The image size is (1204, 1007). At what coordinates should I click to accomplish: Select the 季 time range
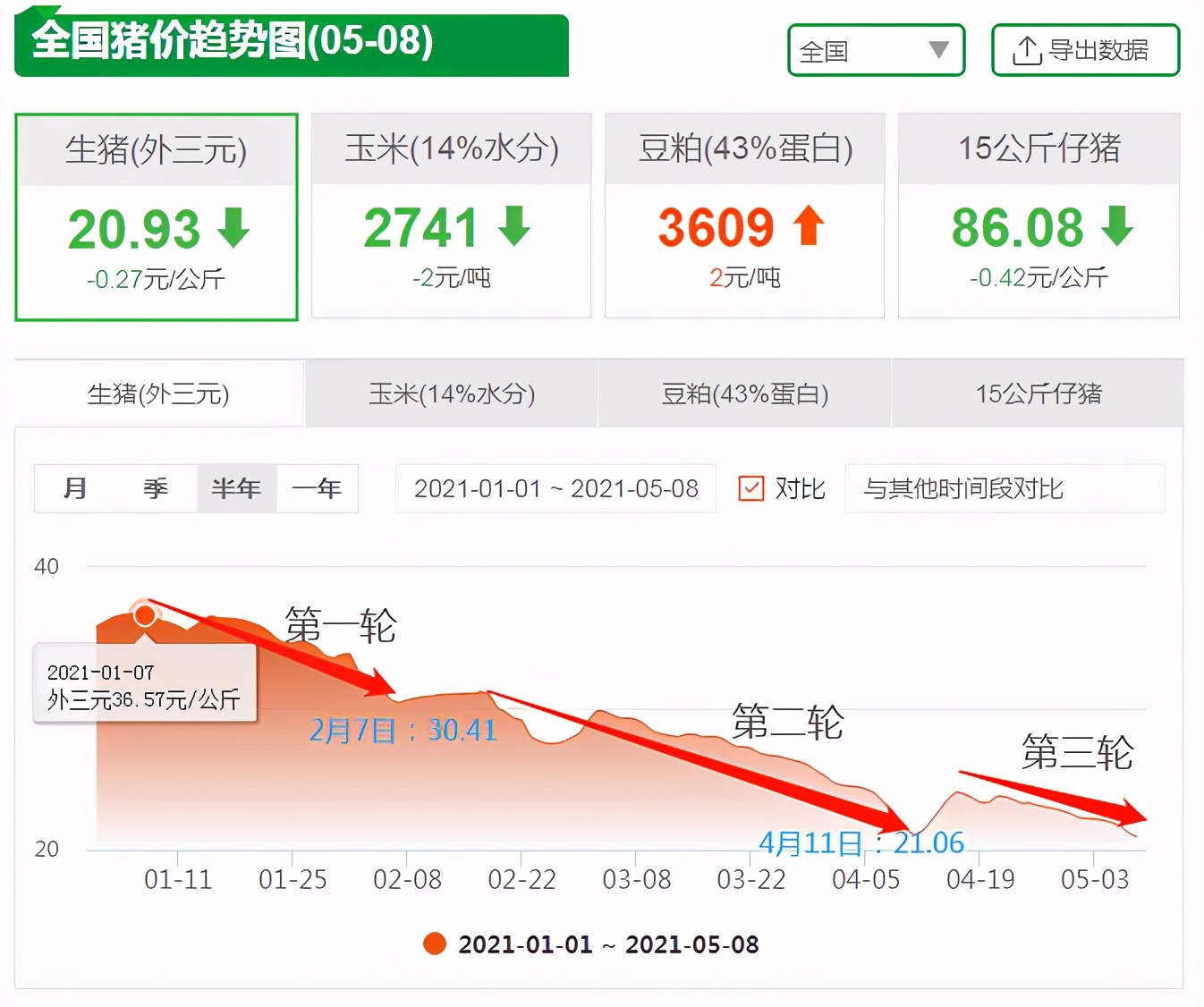click(x=156, y=488)
